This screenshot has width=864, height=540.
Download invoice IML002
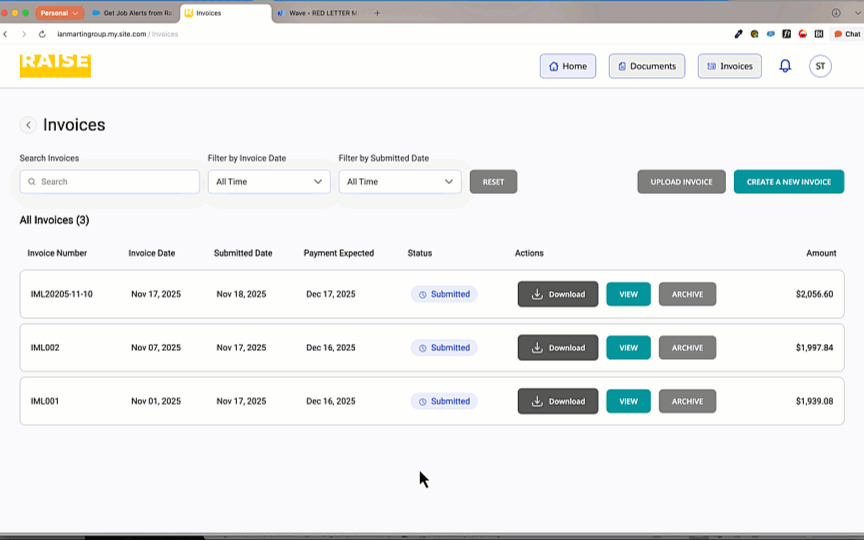558,348
